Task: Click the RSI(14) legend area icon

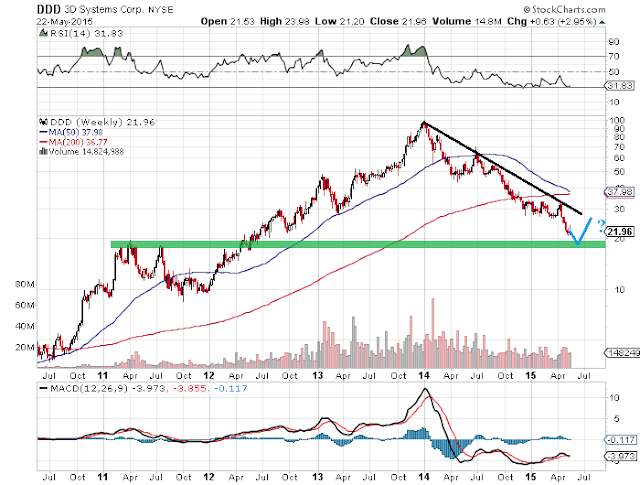Action: [43, 33]
